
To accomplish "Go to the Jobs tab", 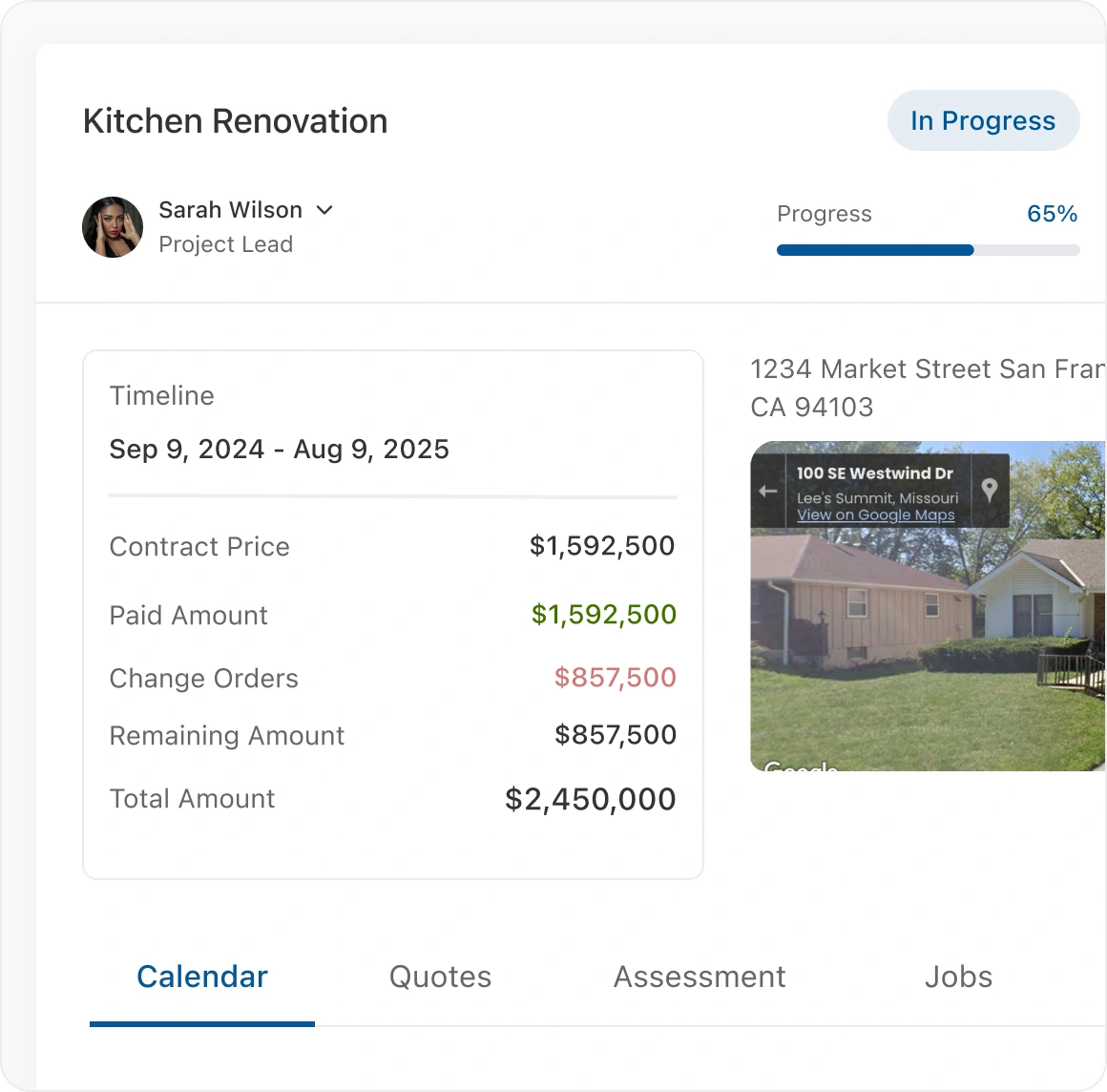I will pos(958,976).
